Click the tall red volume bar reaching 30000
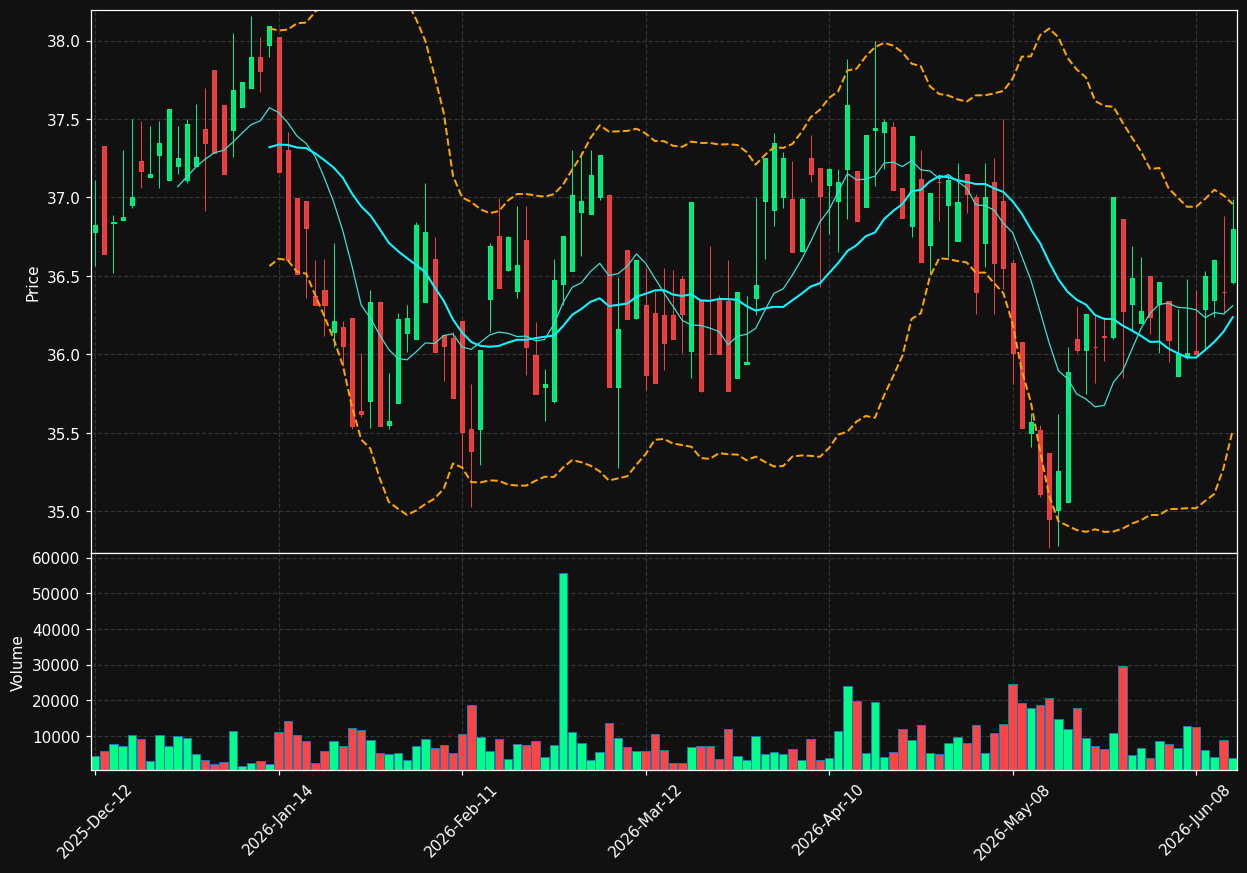The height and width of the screenshot is (873, 1247). click(x=1123, y=718)
